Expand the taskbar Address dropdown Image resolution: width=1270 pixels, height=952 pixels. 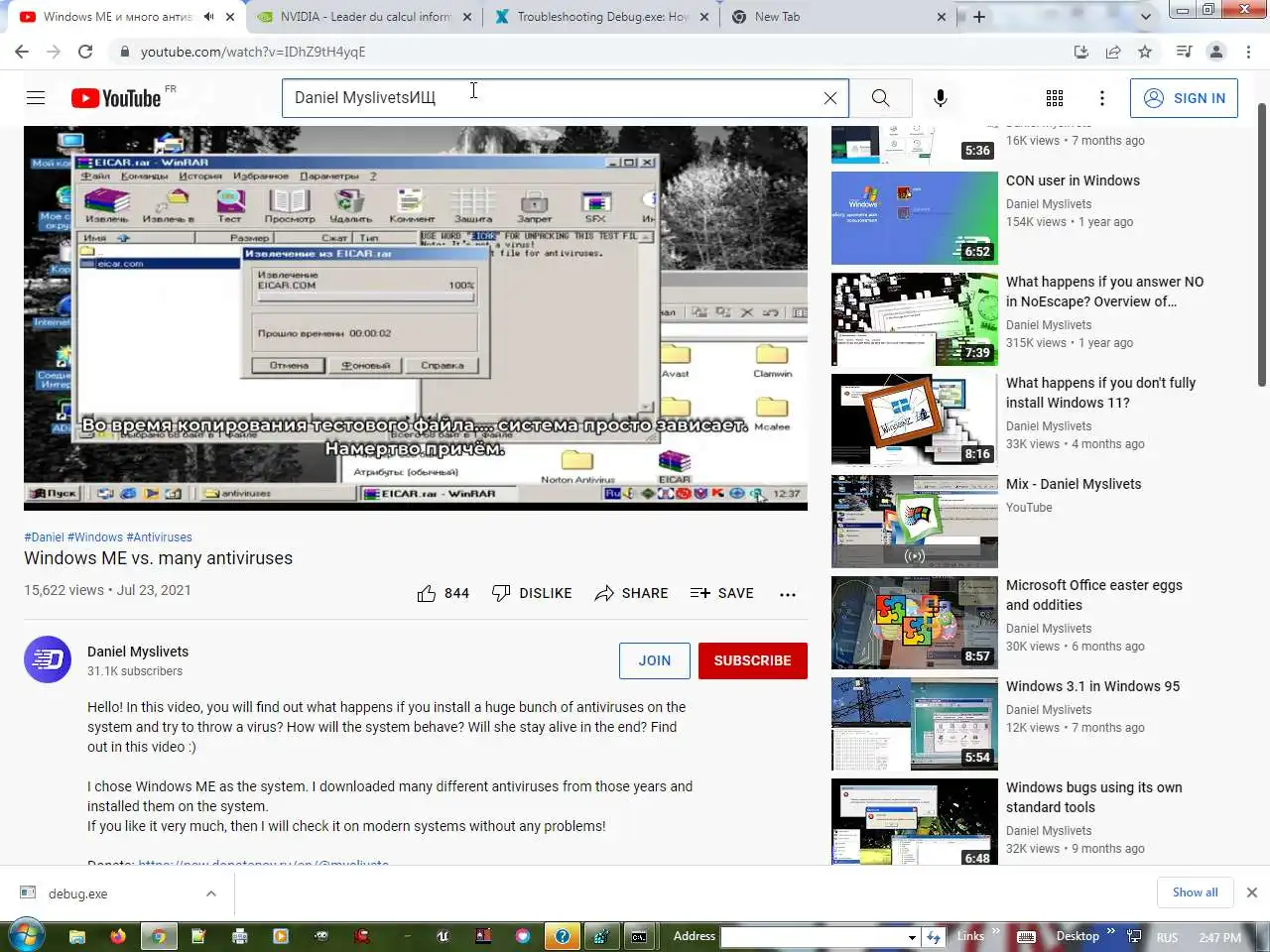912,936
